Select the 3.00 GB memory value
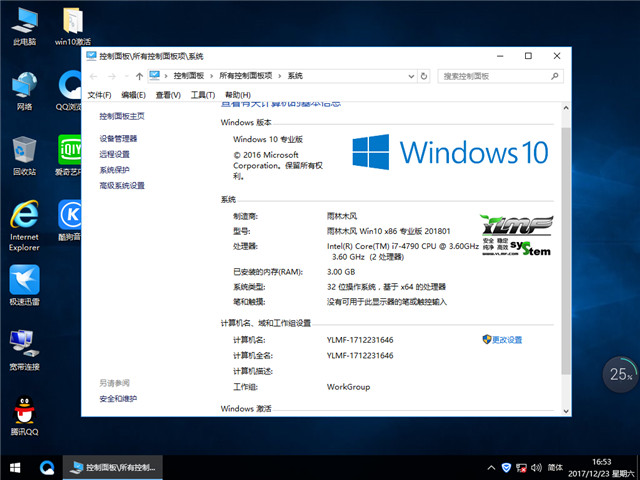640x480 pixels. coord(341,272)
